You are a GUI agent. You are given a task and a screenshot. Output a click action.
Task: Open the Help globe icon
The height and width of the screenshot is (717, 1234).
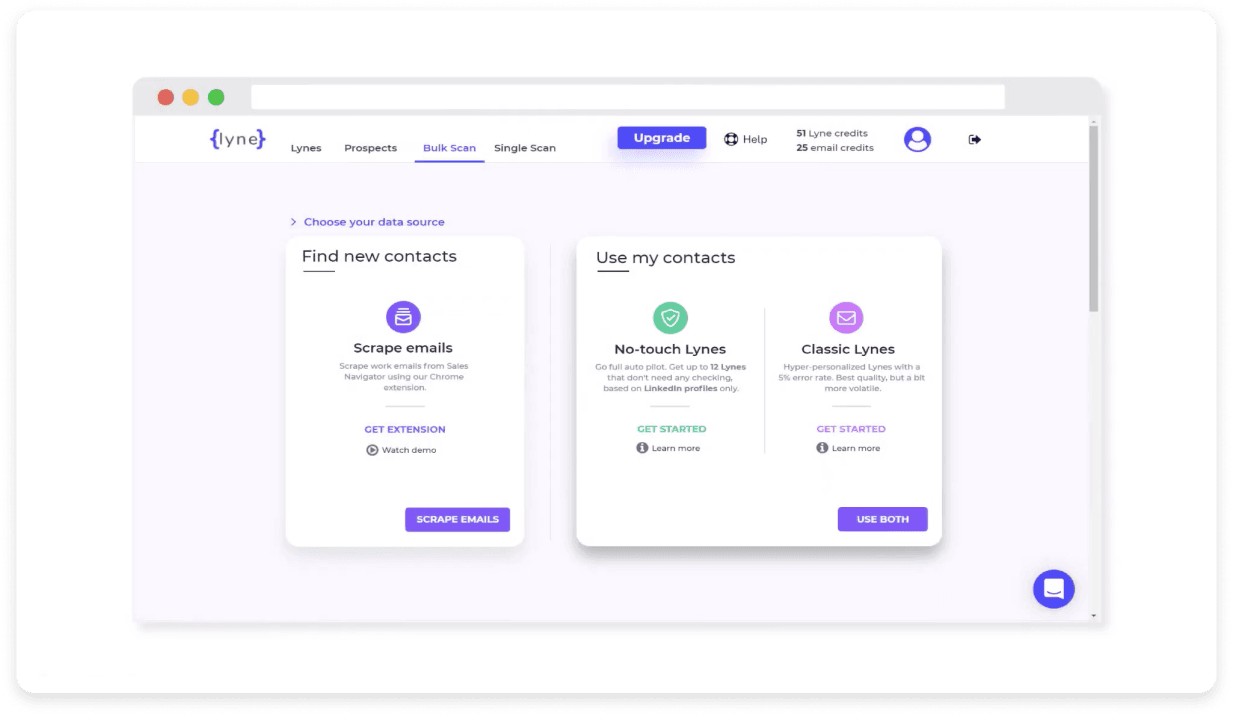point(729,139)
